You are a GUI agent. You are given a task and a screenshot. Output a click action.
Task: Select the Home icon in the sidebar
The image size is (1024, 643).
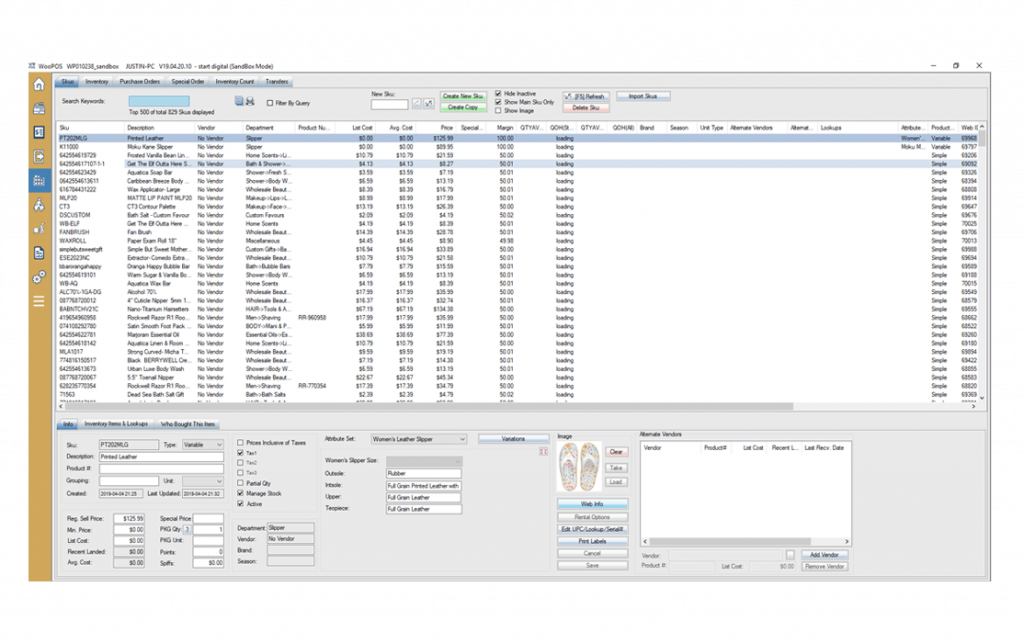[41, 87]
